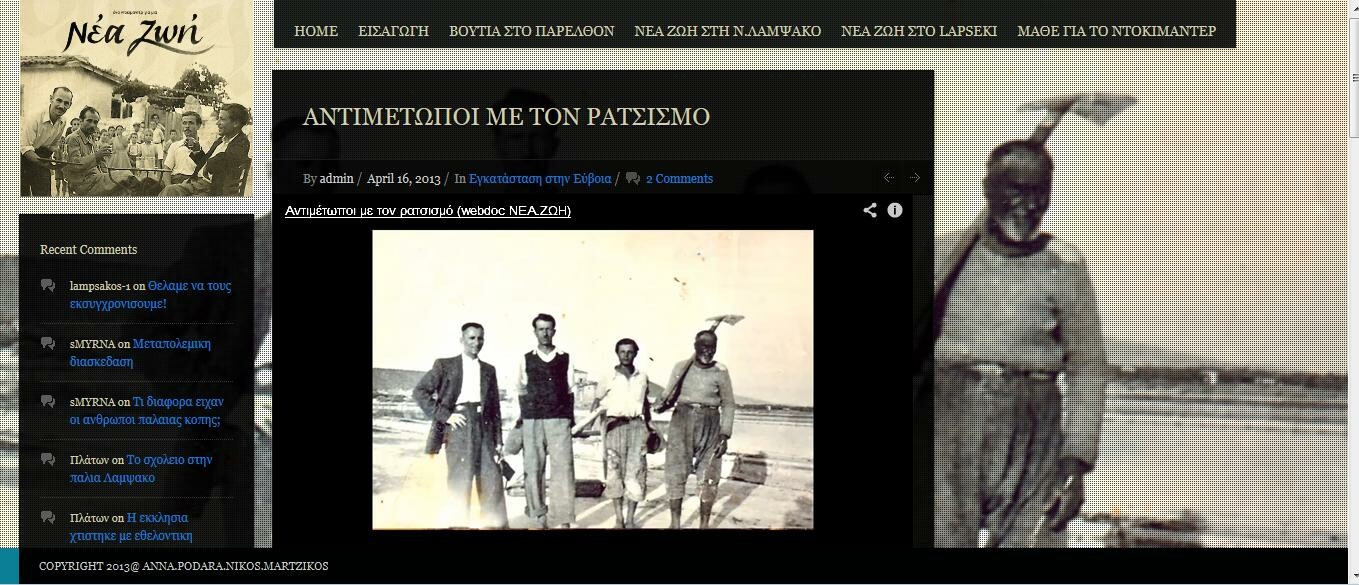Play the video by clicking the old photograph
Viewport: 1359px width, 585px height.
[592, 379]
